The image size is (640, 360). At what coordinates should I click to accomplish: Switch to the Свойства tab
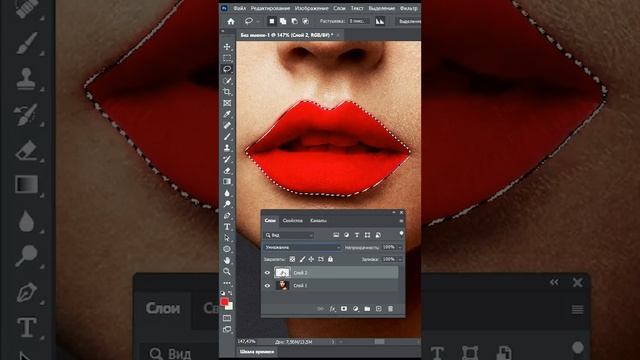click(293, 221)
